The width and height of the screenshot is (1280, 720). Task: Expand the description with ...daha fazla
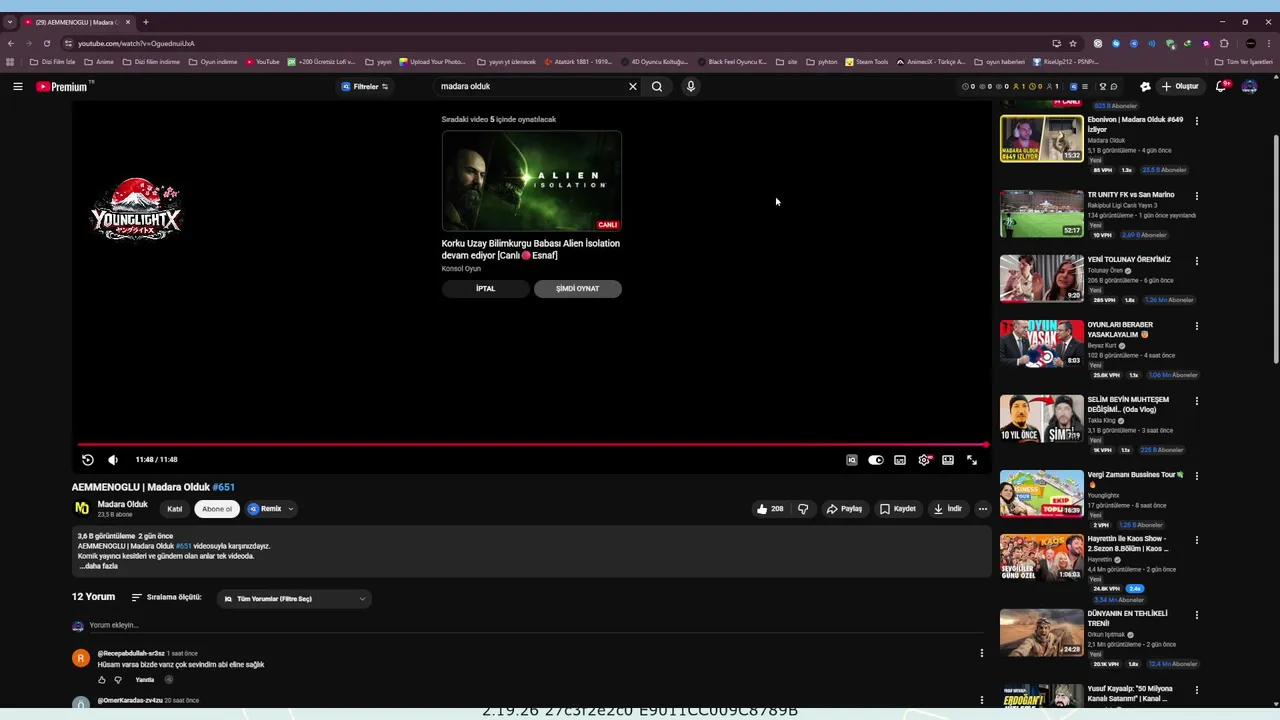(x=99, y=566)
